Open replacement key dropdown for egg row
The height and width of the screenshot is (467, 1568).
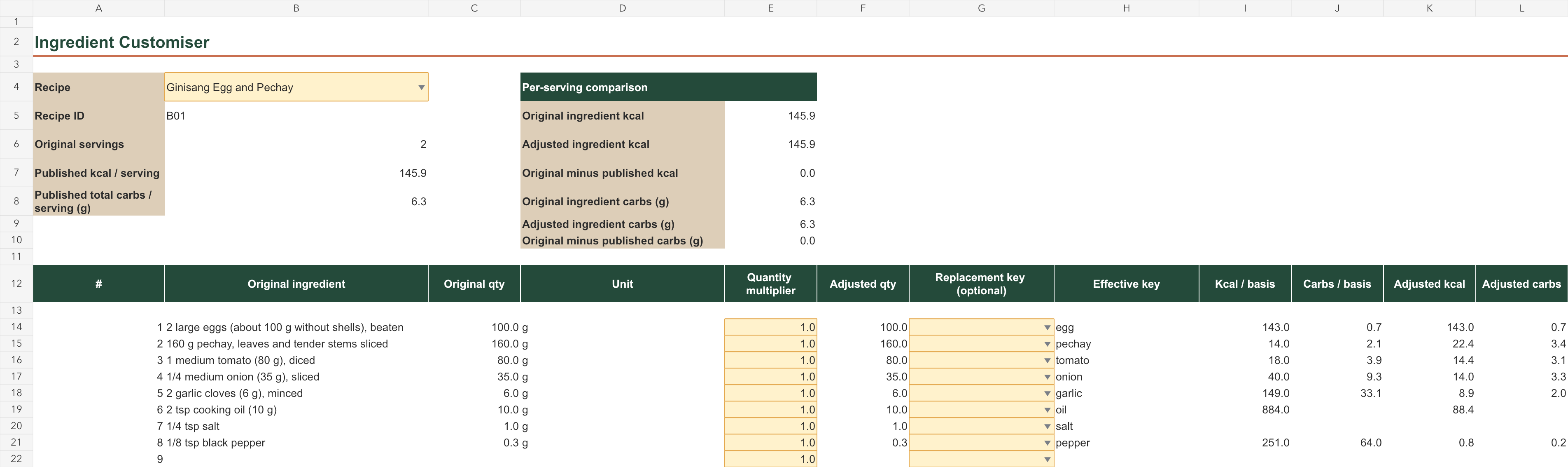(x=1047, y=327)
